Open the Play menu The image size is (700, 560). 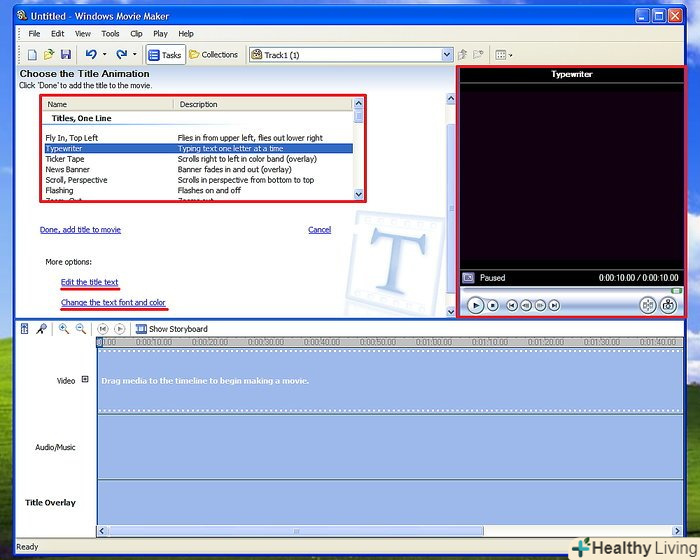[x=160, y=33]
